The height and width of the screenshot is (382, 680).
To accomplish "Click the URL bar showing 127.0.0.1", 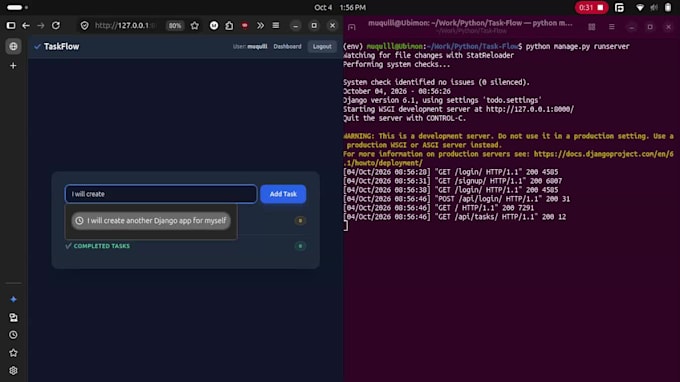I will coord(125,26).
